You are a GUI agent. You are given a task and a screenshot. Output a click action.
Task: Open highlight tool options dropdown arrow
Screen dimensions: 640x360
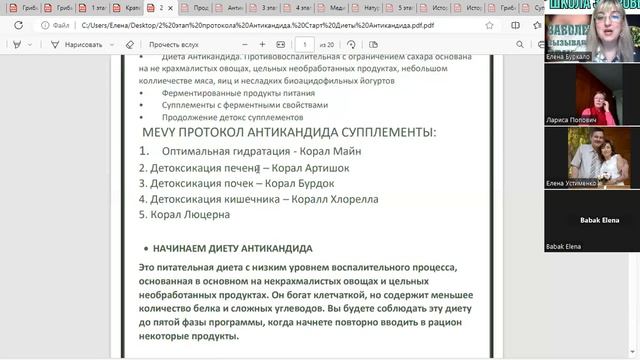[x=30, y=44]
